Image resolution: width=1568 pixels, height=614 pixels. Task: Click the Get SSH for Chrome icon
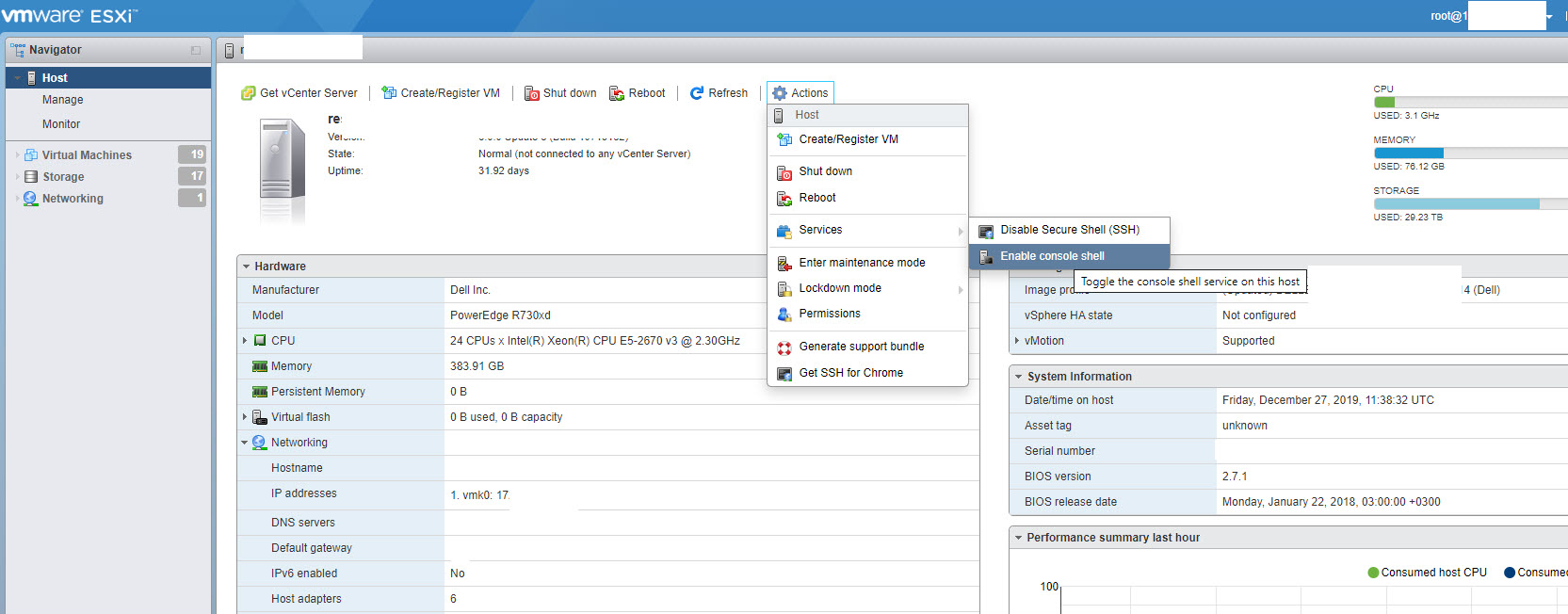[x=784, y=374]
